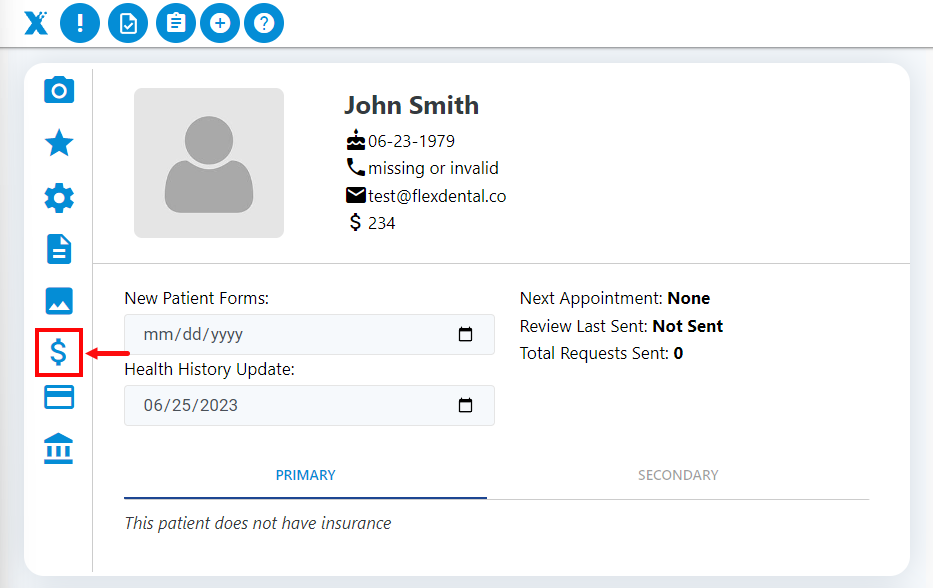Click 'Next Appointment: None' text
Screen dimensions: 933x588
pos(615,298)
